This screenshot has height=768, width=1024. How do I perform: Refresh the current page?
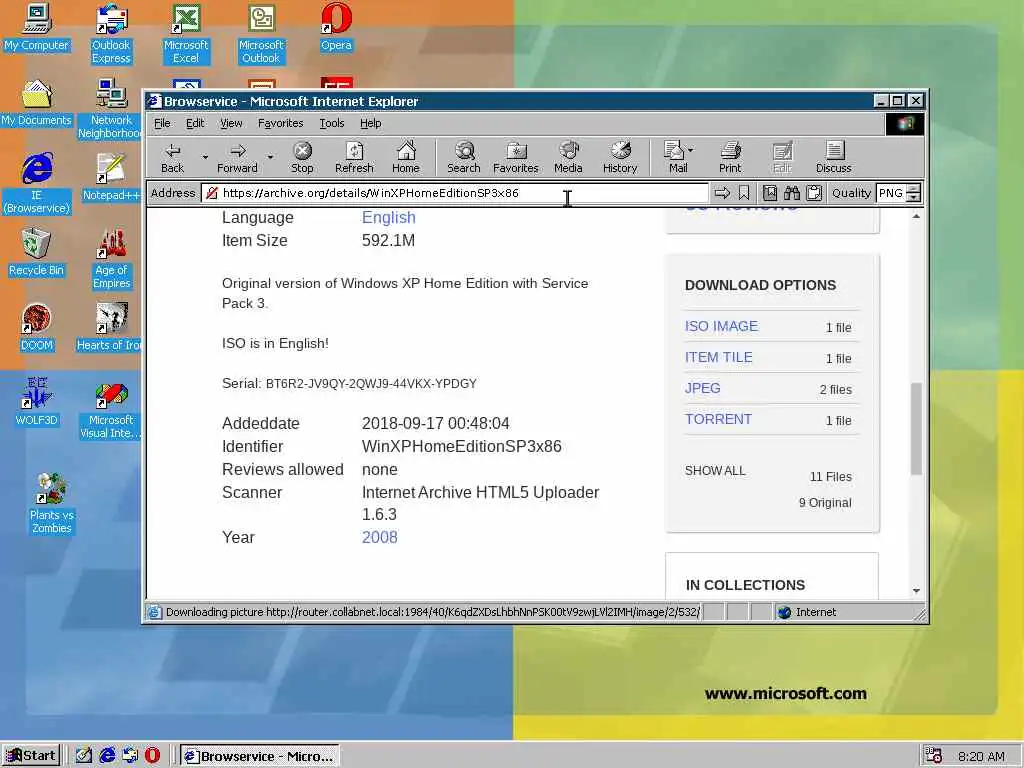click(x=354, y=157)
